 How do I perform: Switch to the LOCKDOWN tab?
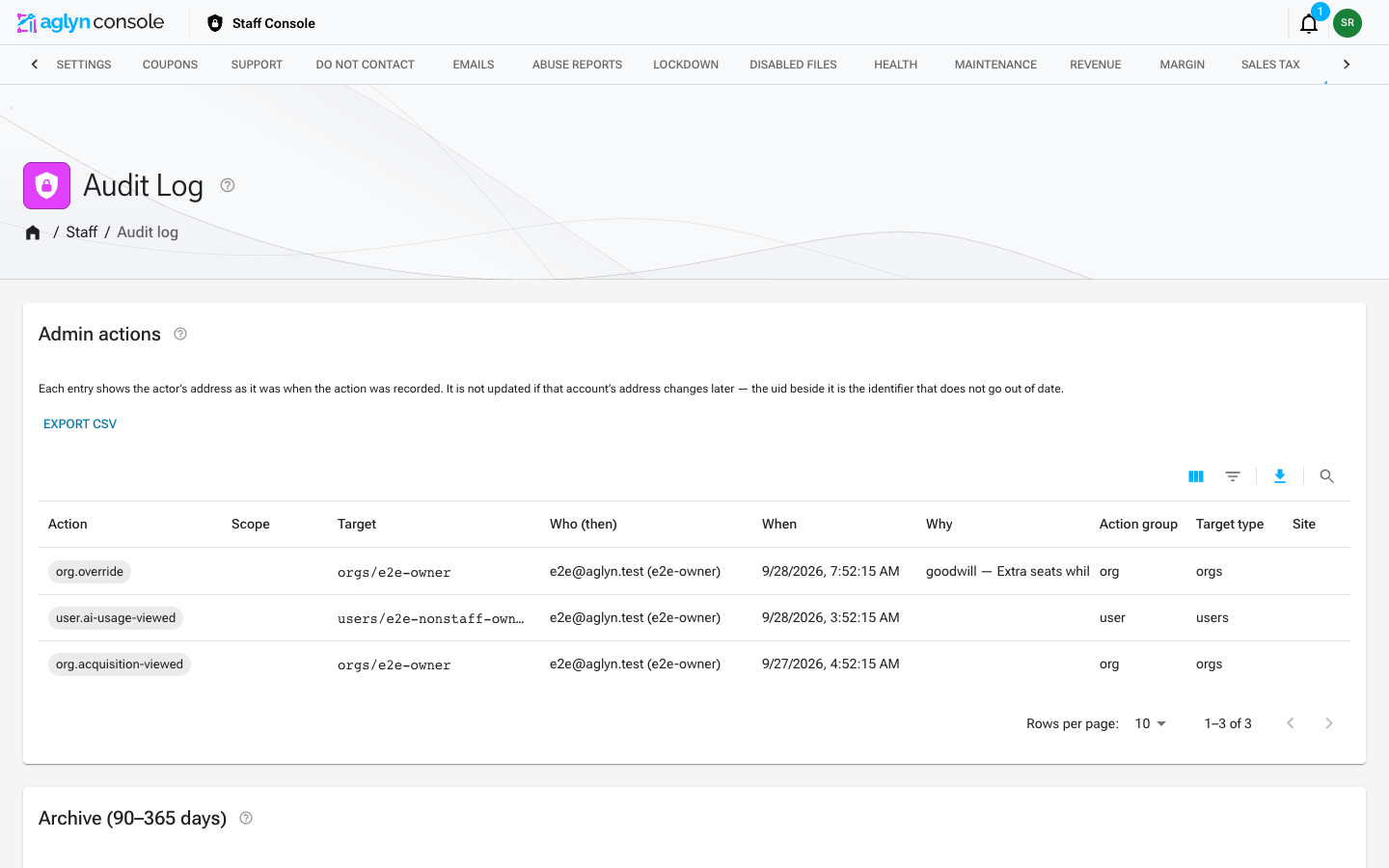pos(686,65)
